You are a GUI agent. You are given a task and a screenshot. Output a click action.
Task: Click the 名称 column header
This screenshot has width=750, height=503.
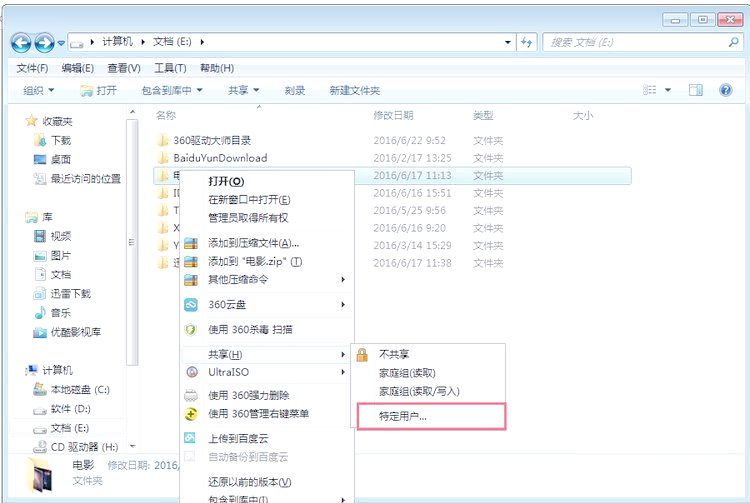pos(165,115)
